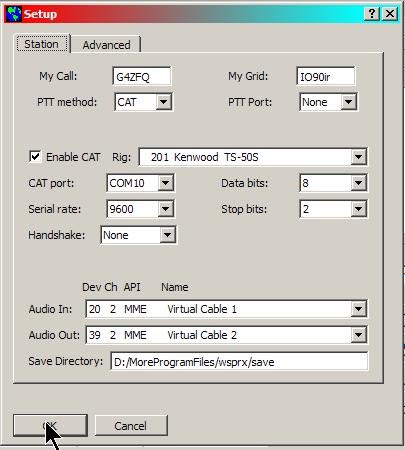The image size is (405, 450).
Task: Click the My Call input field
Action: (142, 76)
